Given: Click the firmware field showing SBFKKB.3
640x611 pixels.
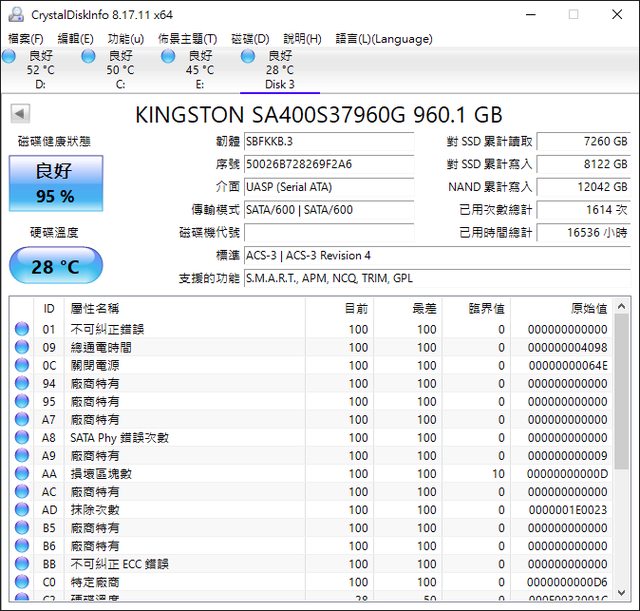Looking at the screenshot, I should coord(328,142).
